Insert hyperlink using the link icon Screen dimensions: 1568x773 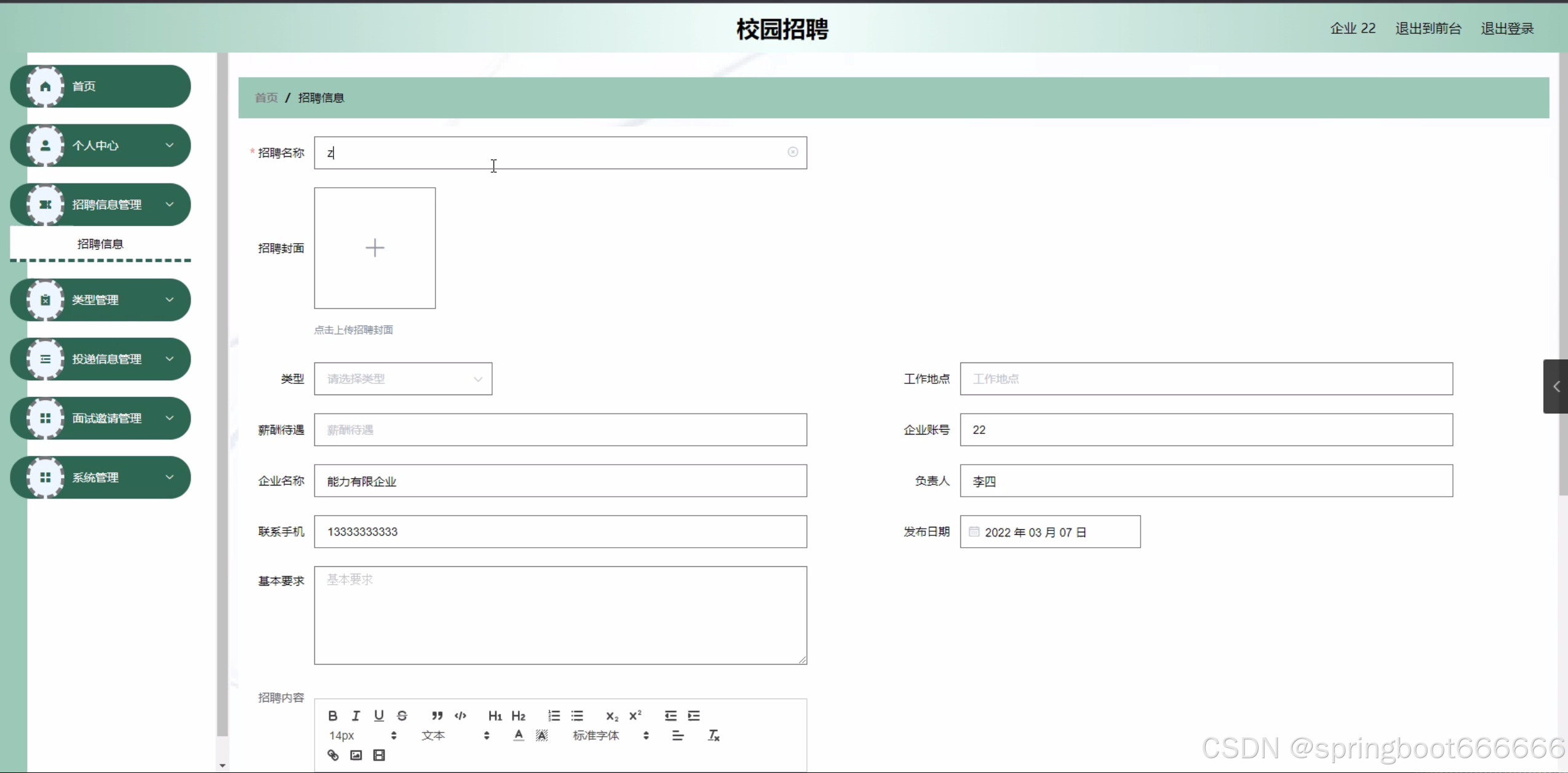click(333, 755)
